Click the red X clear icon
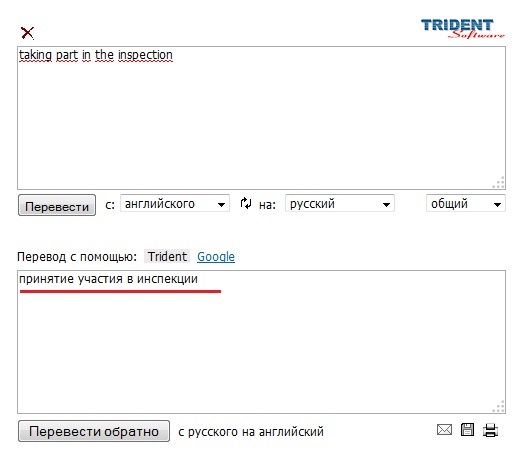This screenshot has height=471, width=532. click(x=27, y=33)
